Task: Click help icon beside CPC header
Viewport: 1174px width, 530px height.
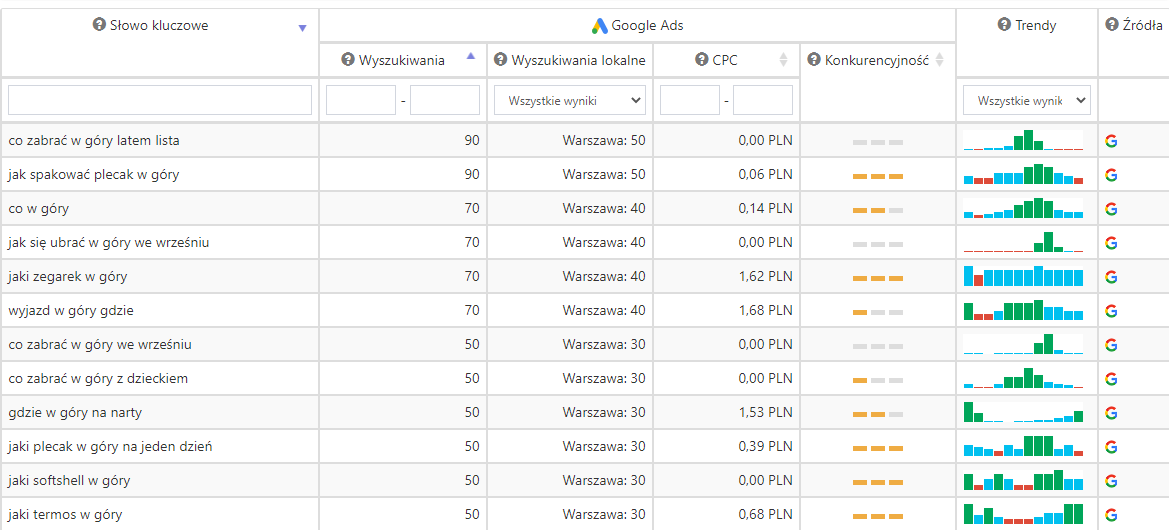Action: 702,60
